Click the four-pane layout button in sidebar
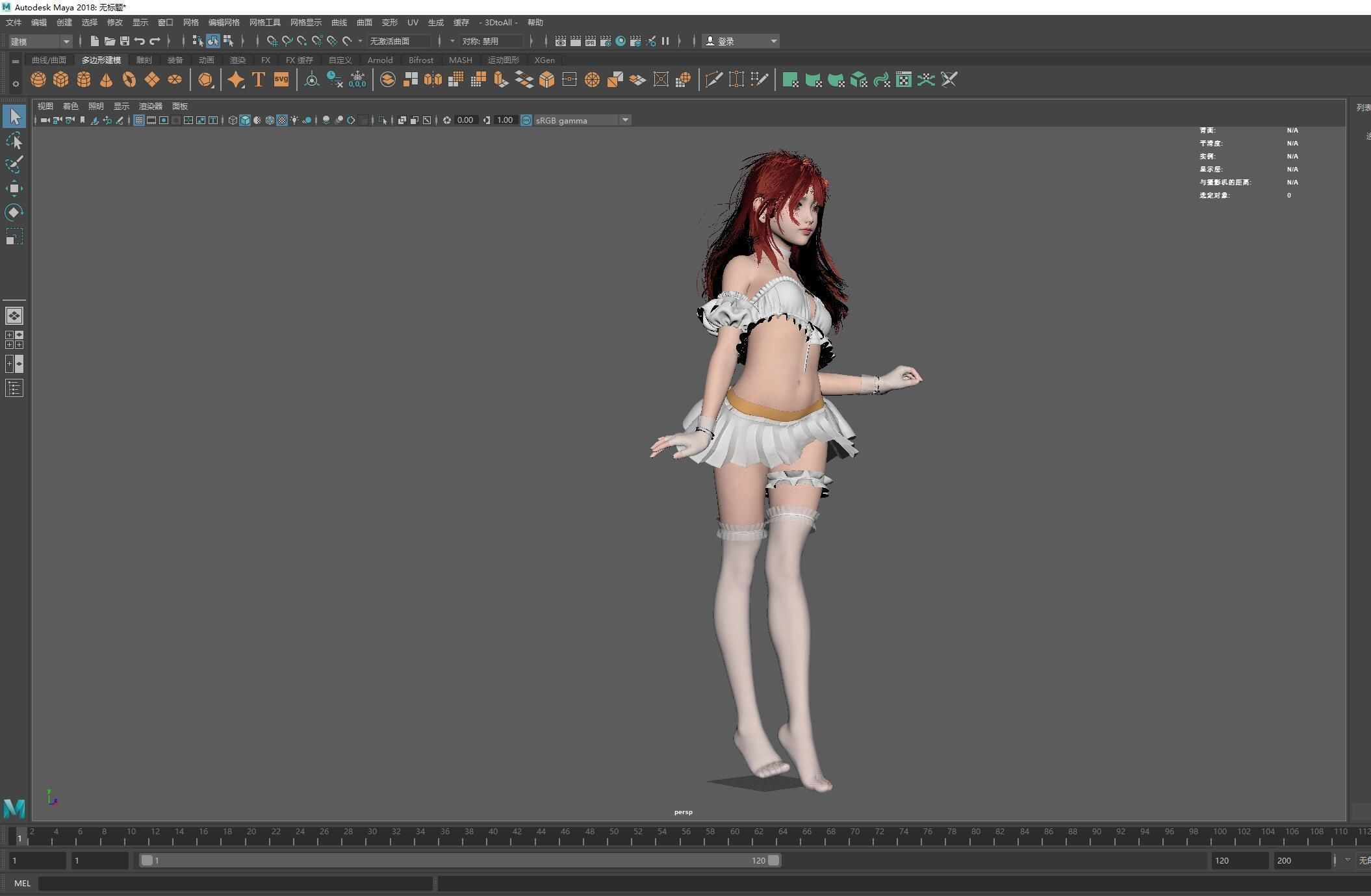The image size is (1371, 896). [14, 340]
